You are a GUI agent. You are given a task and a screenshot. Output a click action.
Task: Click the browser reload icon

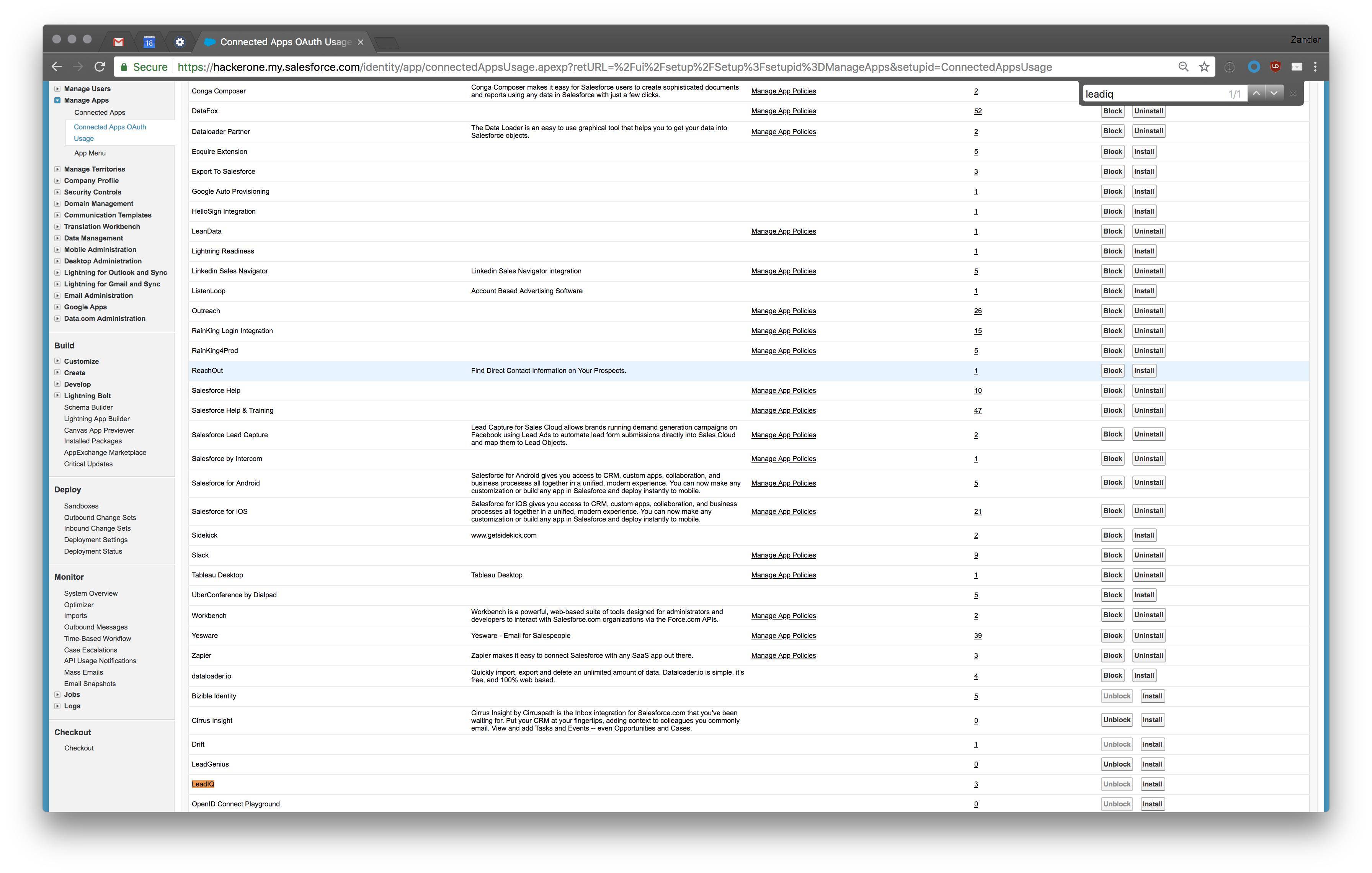pos(100,67)
